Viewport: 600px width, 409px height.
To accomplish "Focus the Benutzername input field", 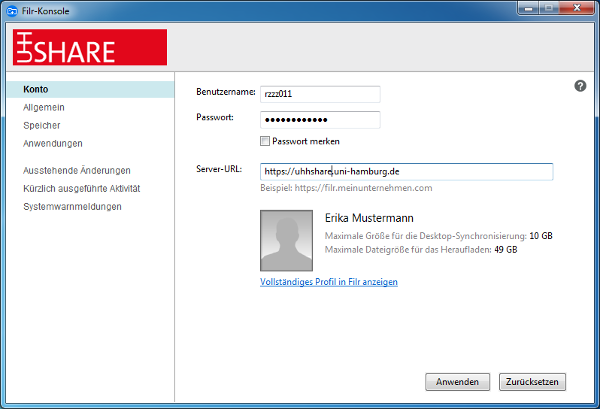I will click(320, 94).
